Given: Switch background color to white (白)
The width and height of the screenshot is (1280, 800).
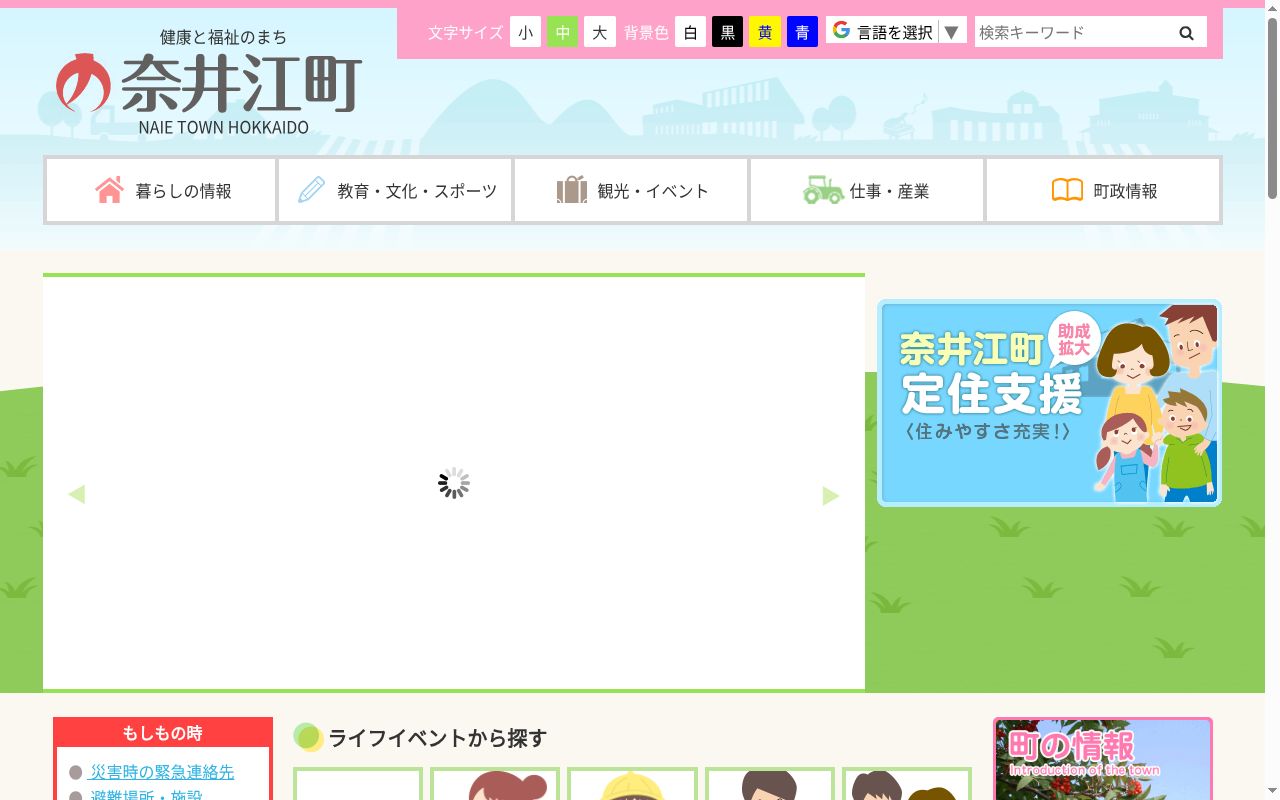Looking at the screenshot, I should (x=690, y=32).
